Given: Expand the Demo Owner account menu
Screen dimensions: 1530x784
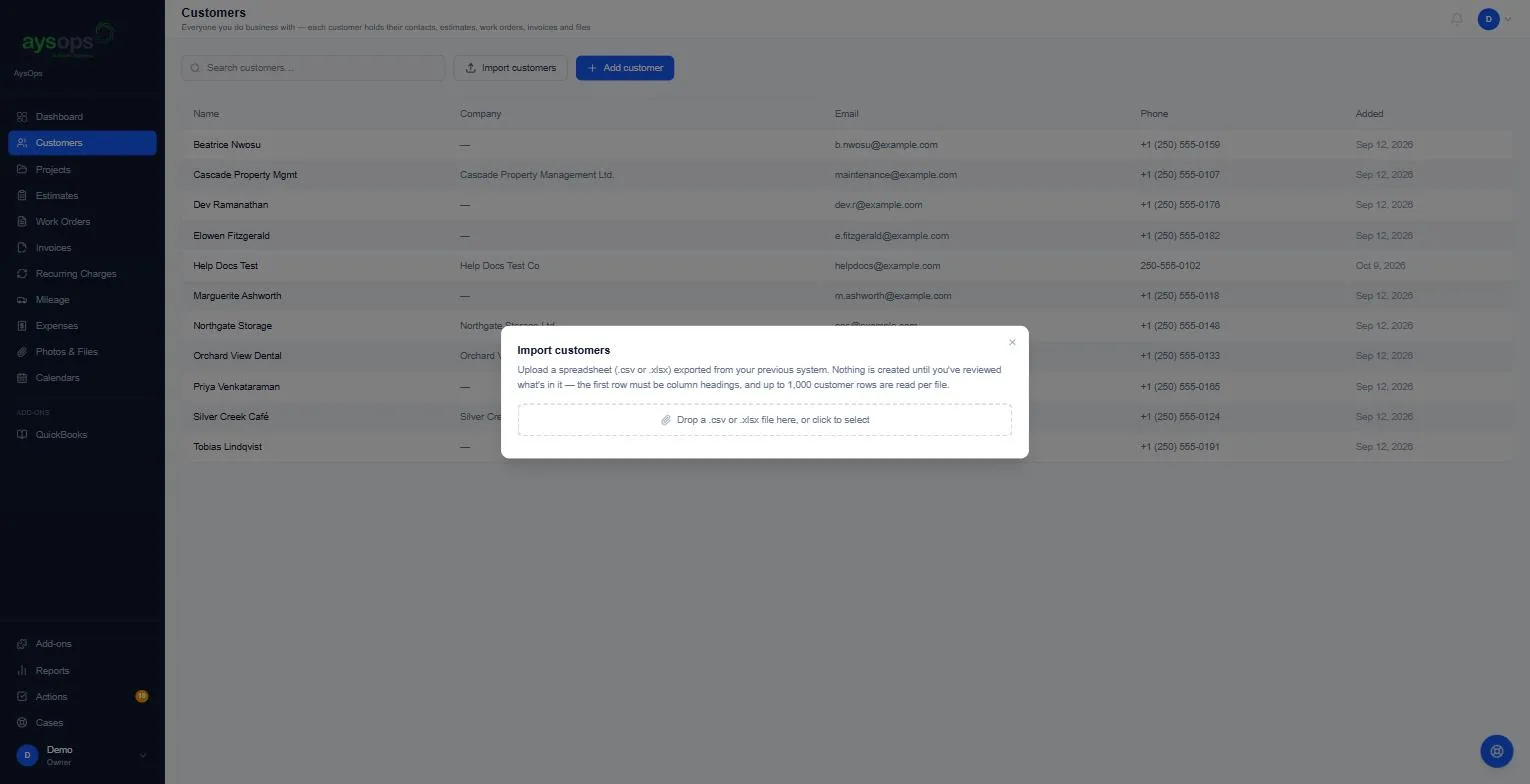Looking at the screenshot, I should [x=82, y=756].
